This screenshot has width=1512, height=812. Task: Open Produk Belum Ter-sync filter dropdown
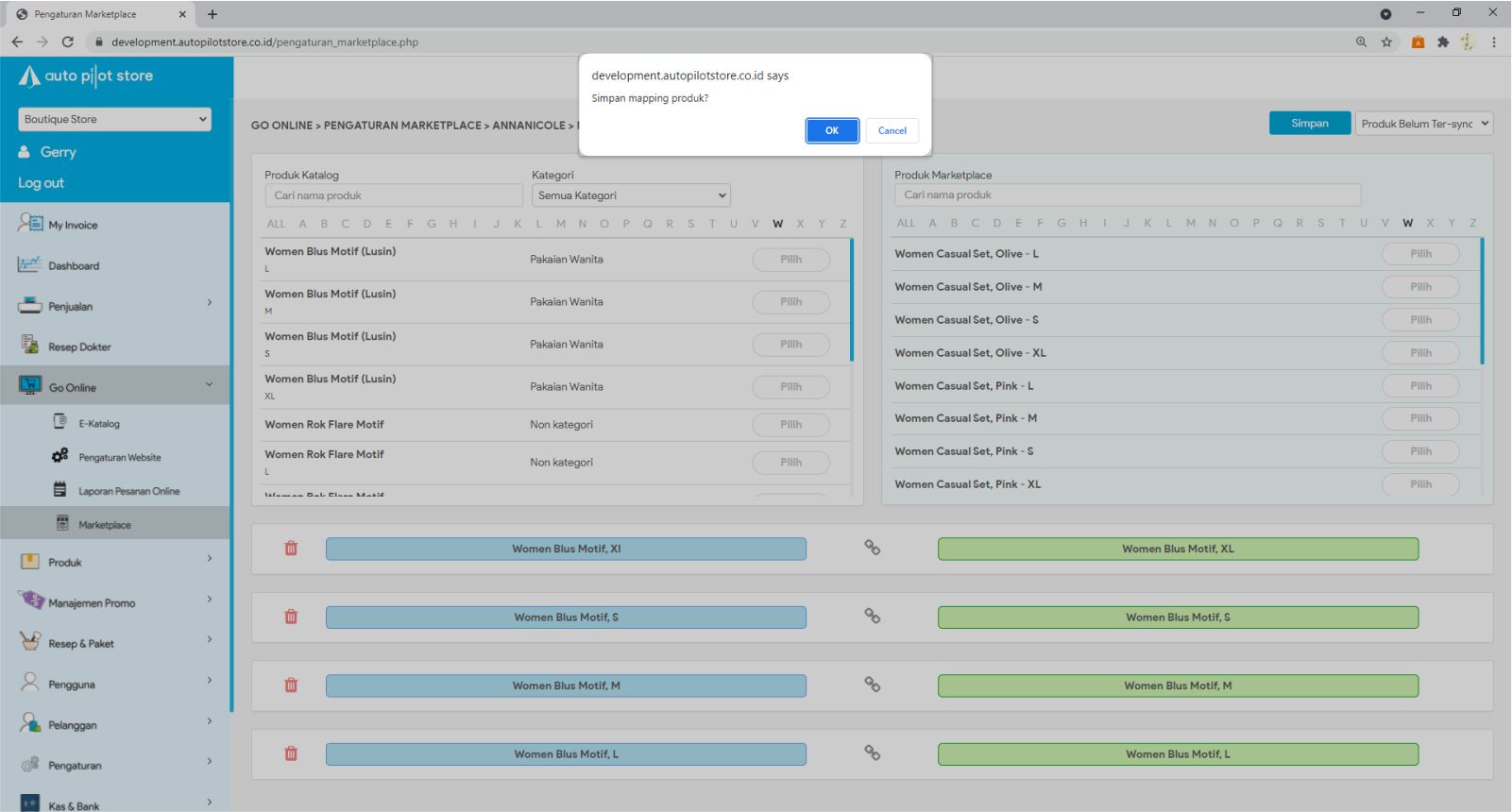click(1424, 124)
